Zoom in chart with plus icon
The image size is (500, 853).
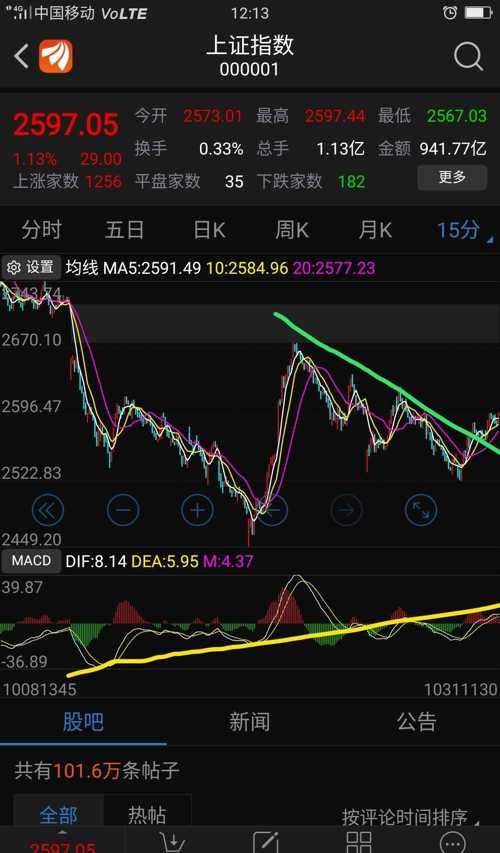point(197,510)
